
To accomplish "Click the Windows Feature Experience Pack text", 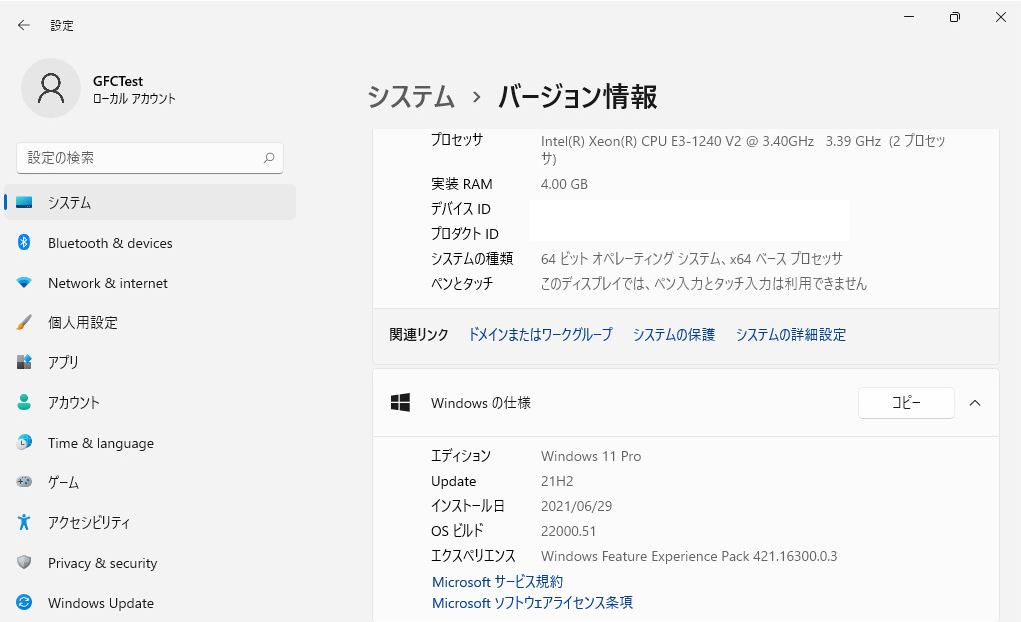I will click(x=689, y=556).
